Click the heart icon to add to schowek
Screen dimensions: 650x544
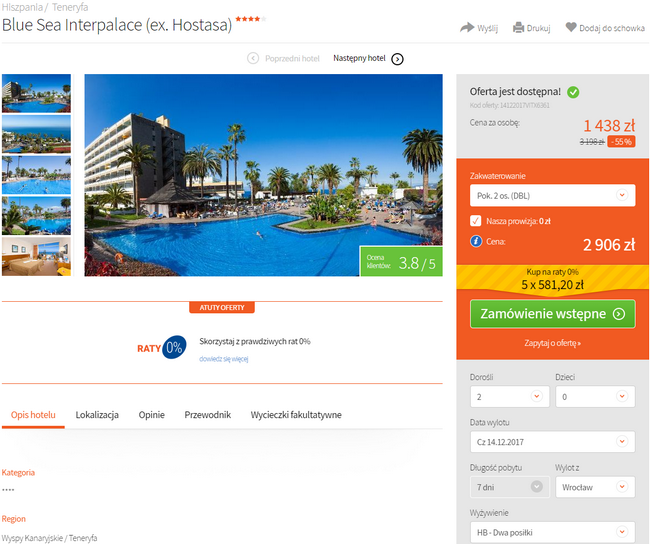click(x=571, y=27)
